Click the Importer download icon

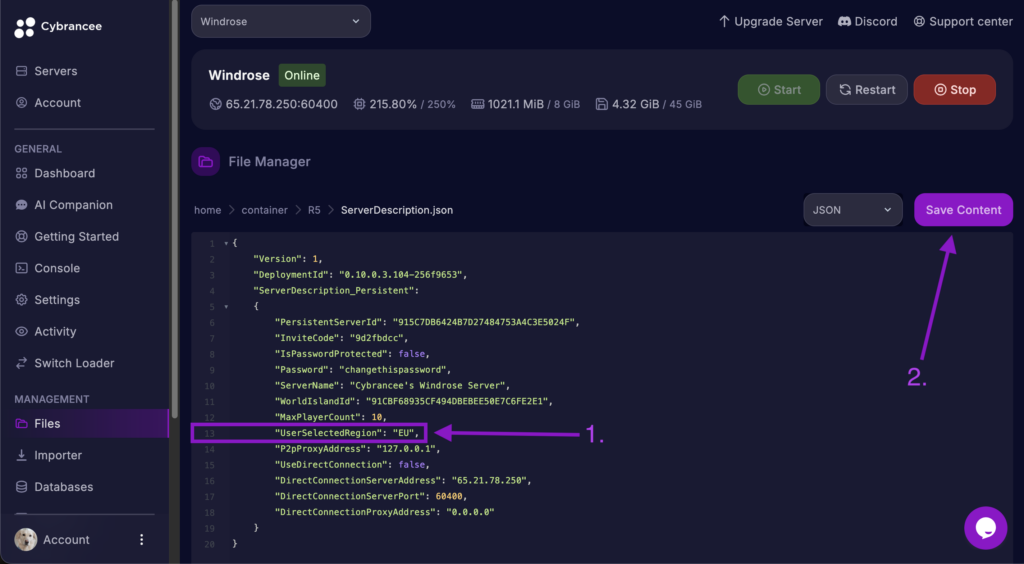(22, 455)
